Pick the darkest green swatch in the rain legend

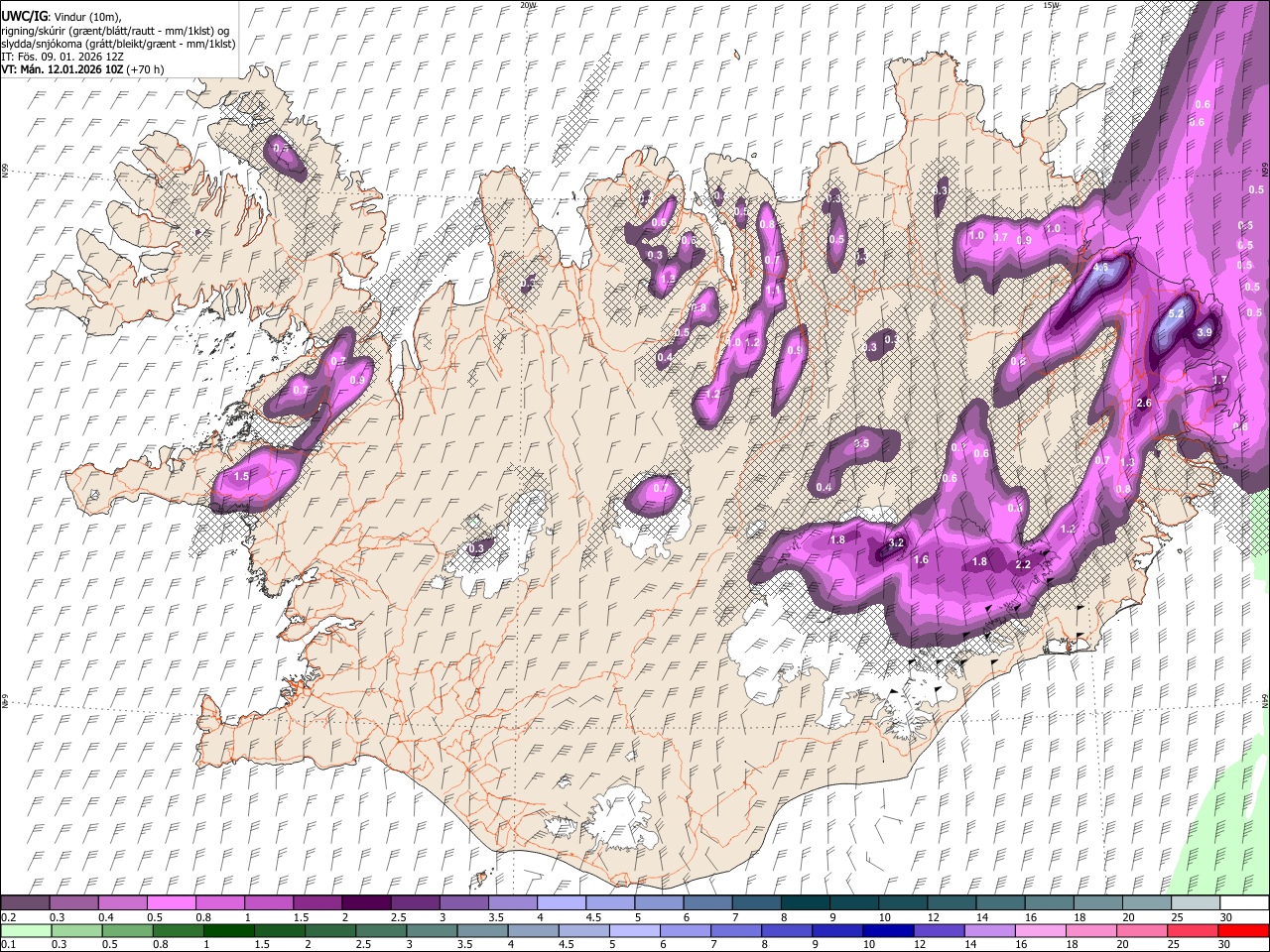point(229,930)
